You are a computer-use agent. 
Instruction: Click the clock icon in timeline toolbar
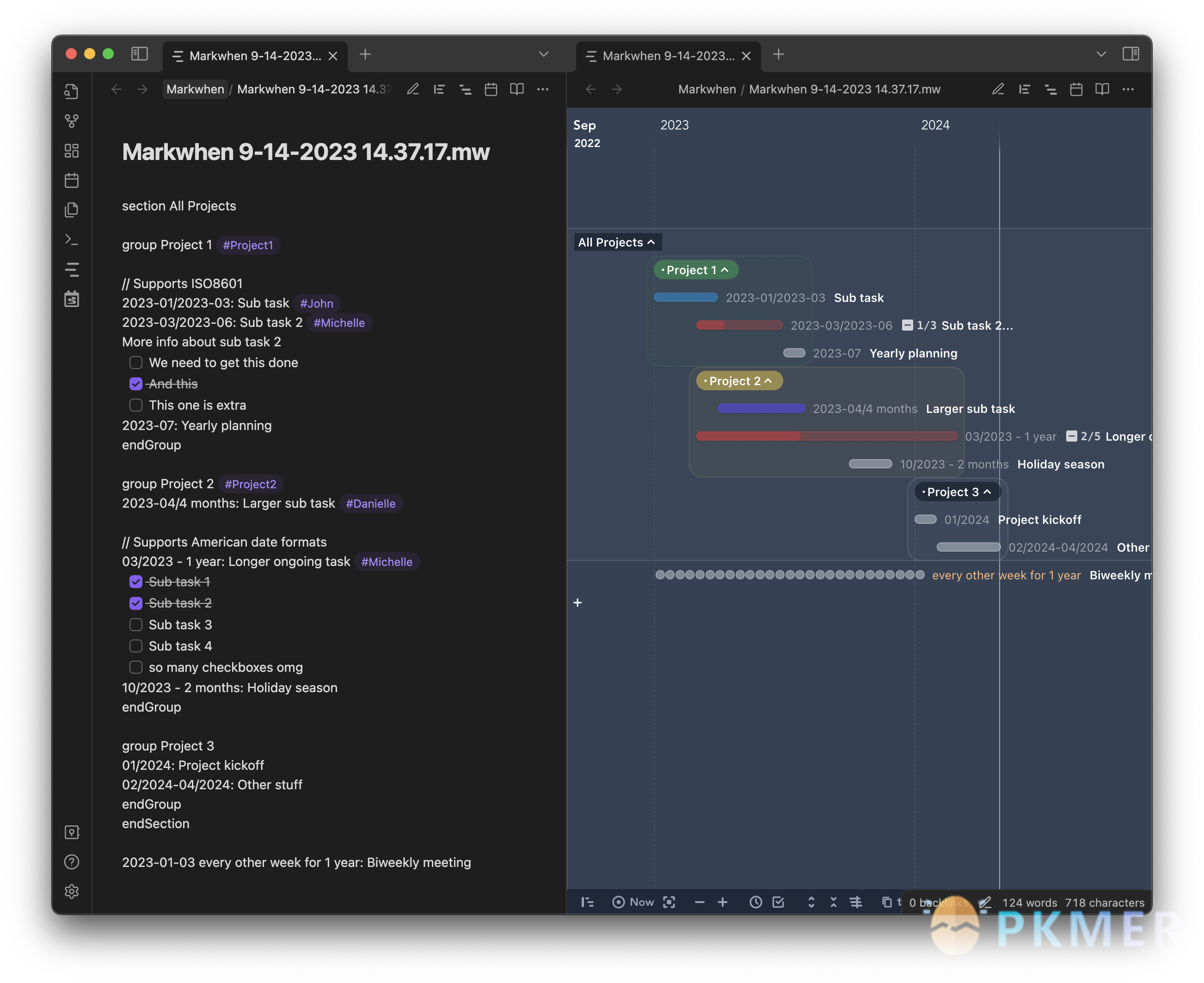pyautogui.click(x=756, y=902)
